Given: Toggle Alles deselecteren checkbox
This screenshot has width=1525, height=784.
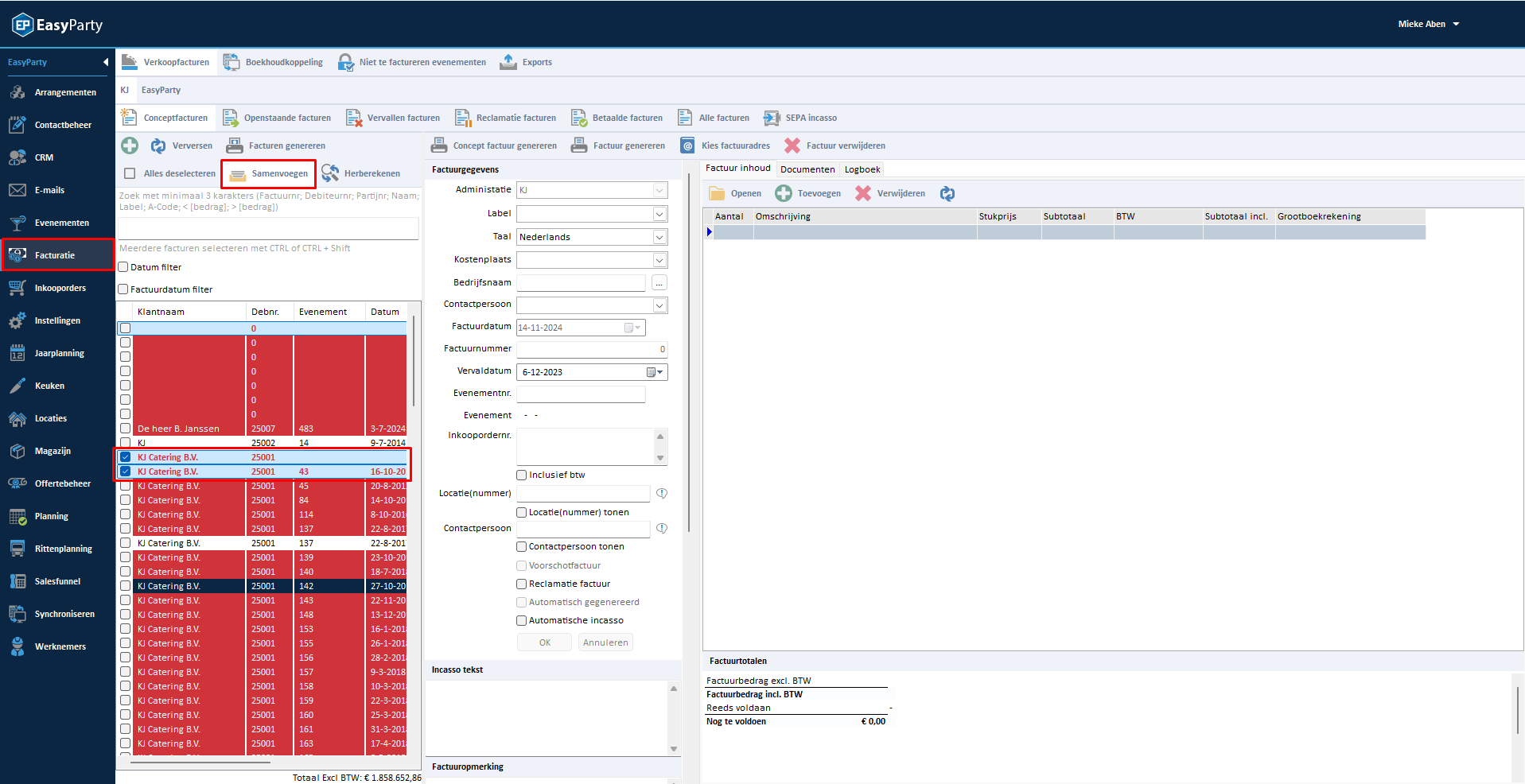Looking at the screenshot, I should pos(130,173).
